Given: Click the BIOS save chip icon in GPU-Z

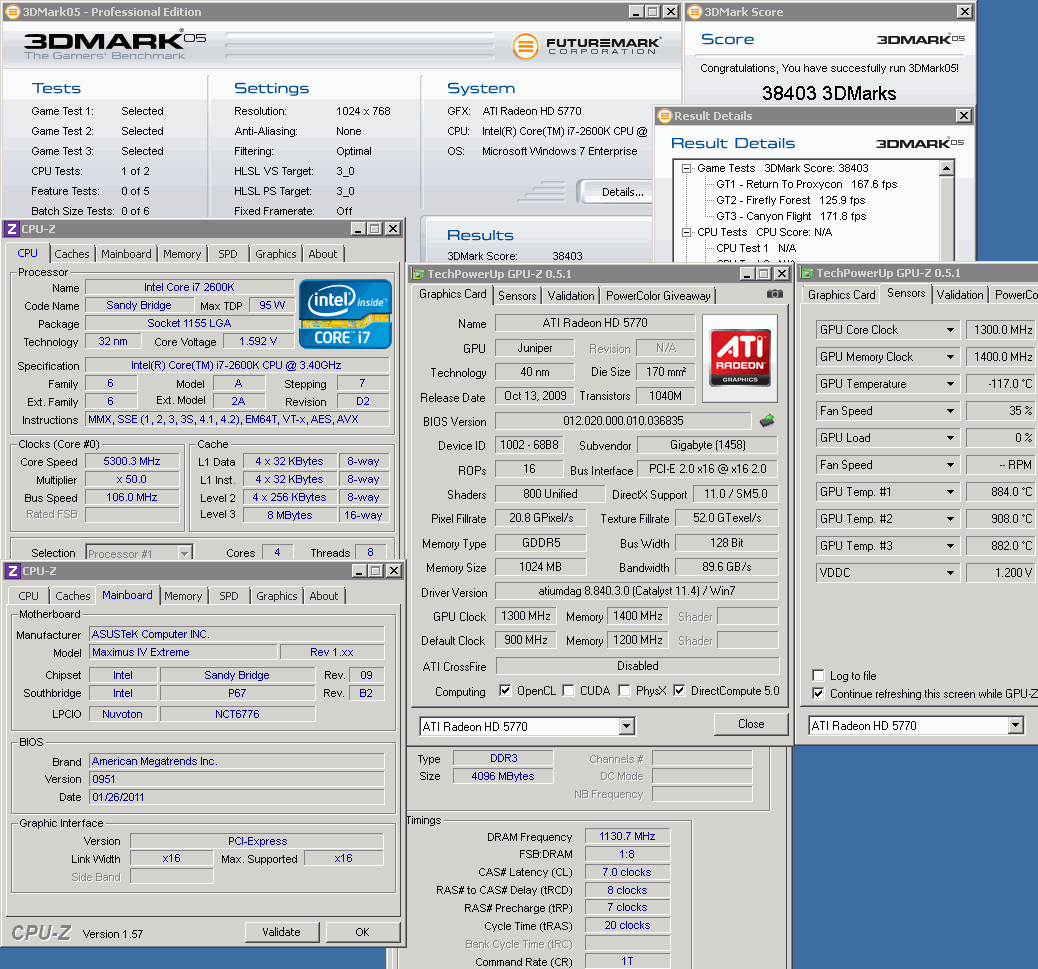Looking at the screenshot, I should pyautogui.click(x=767, y=420).
